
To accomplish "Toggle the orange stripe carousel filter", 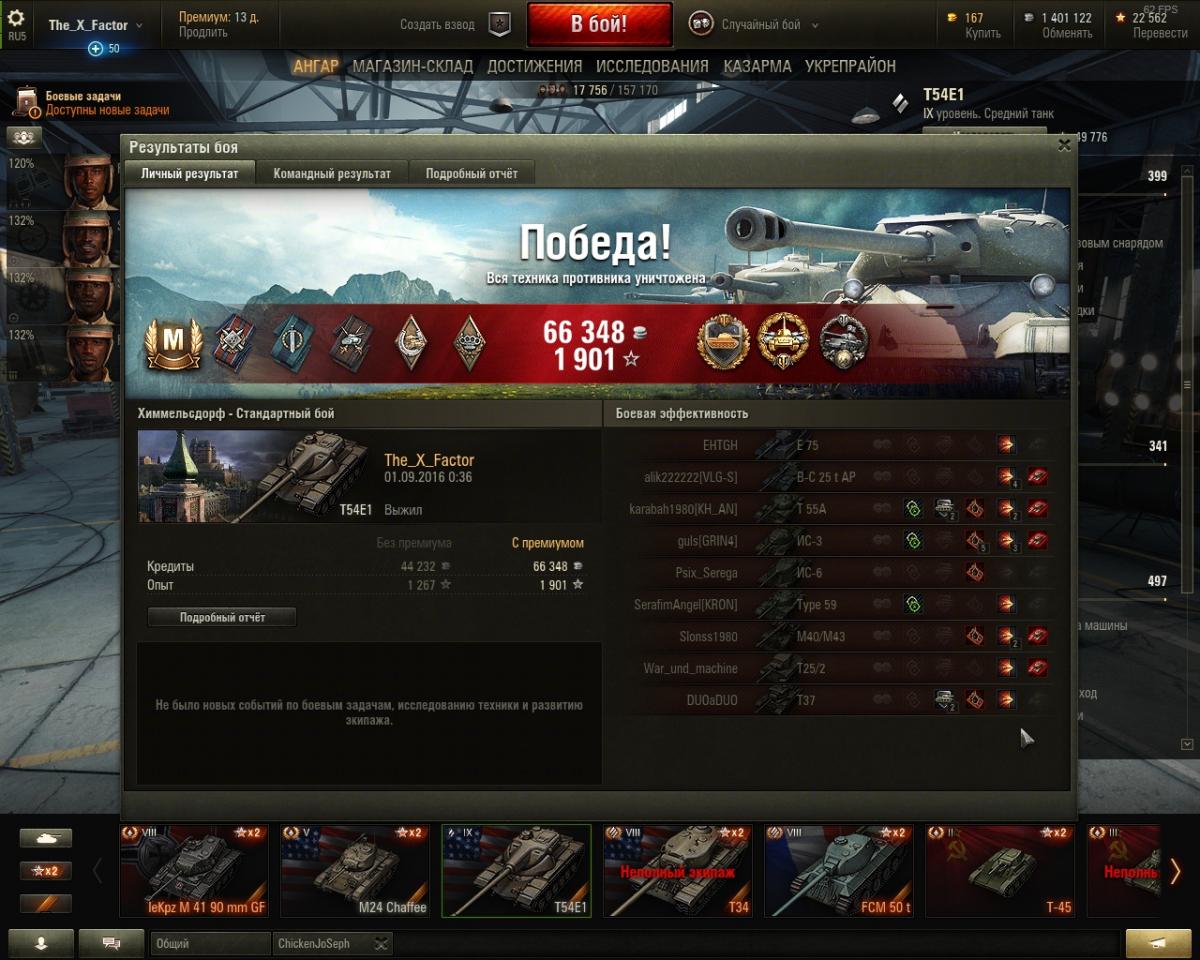I will pos(46,903).
